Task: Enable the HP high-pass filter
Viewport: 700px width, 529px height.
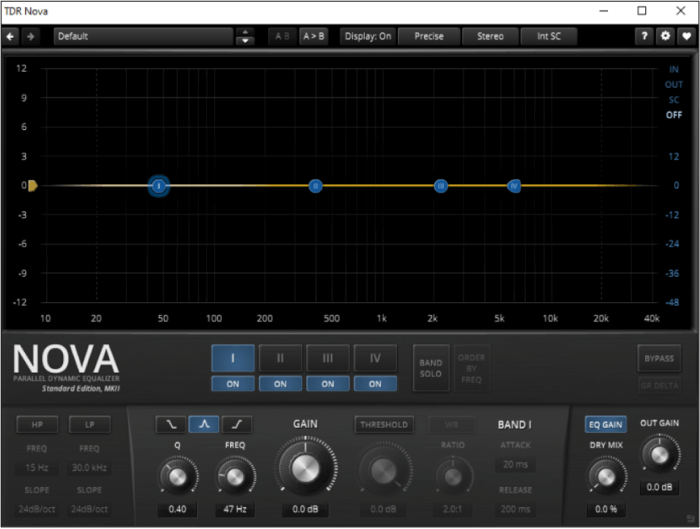Action: pos(37,425)
